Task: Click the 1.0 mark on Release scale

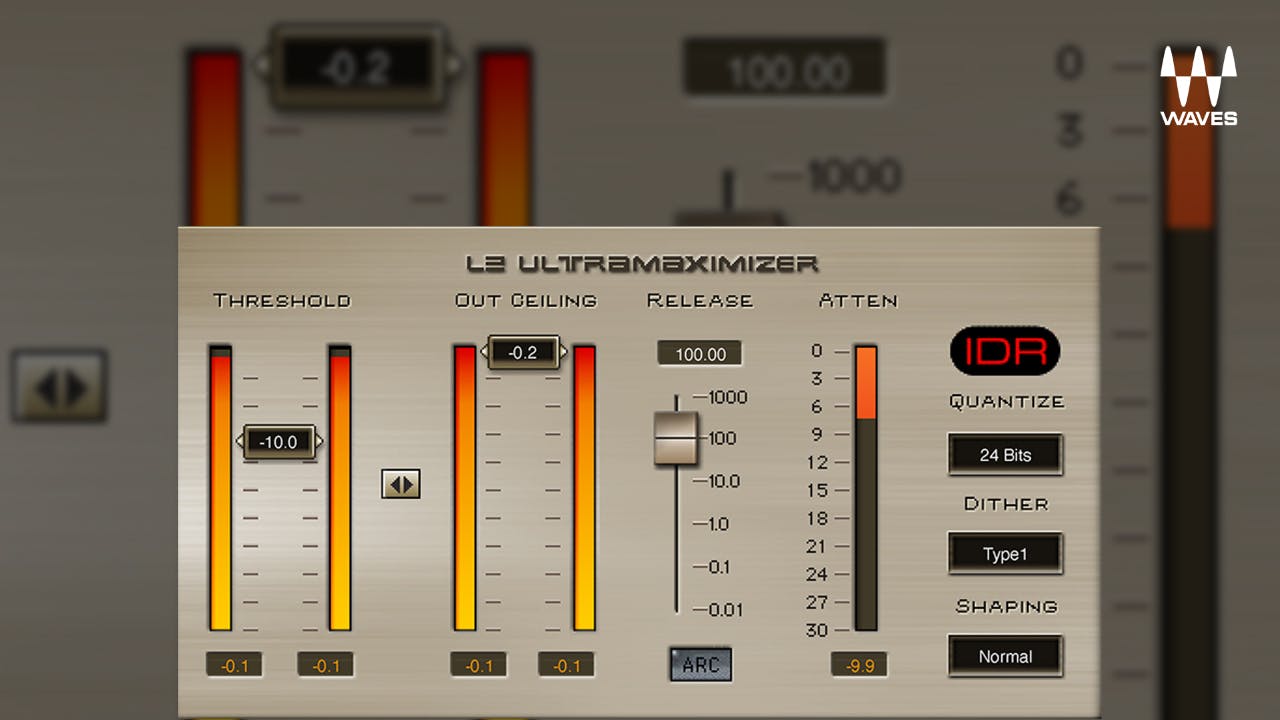Action: click(x=719, y=524)
